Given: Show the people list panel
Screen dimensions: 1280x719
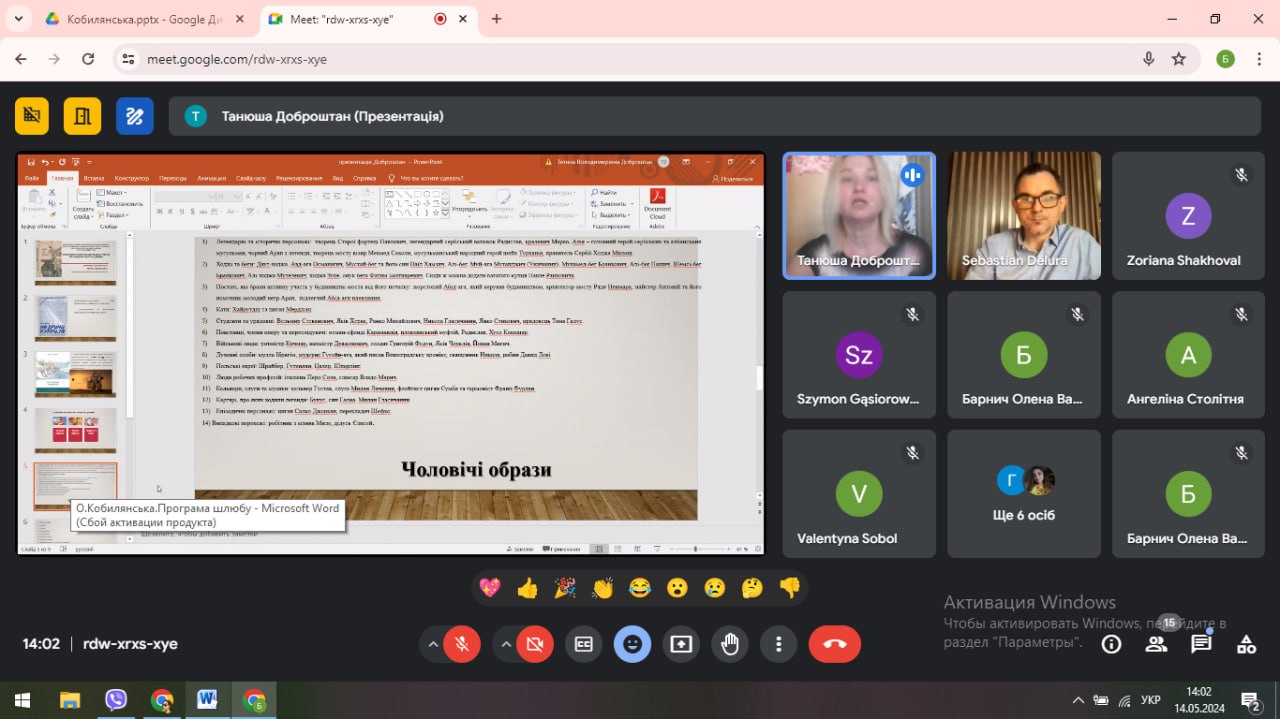Looking at the screenshot, I should tap(1156, 644).
